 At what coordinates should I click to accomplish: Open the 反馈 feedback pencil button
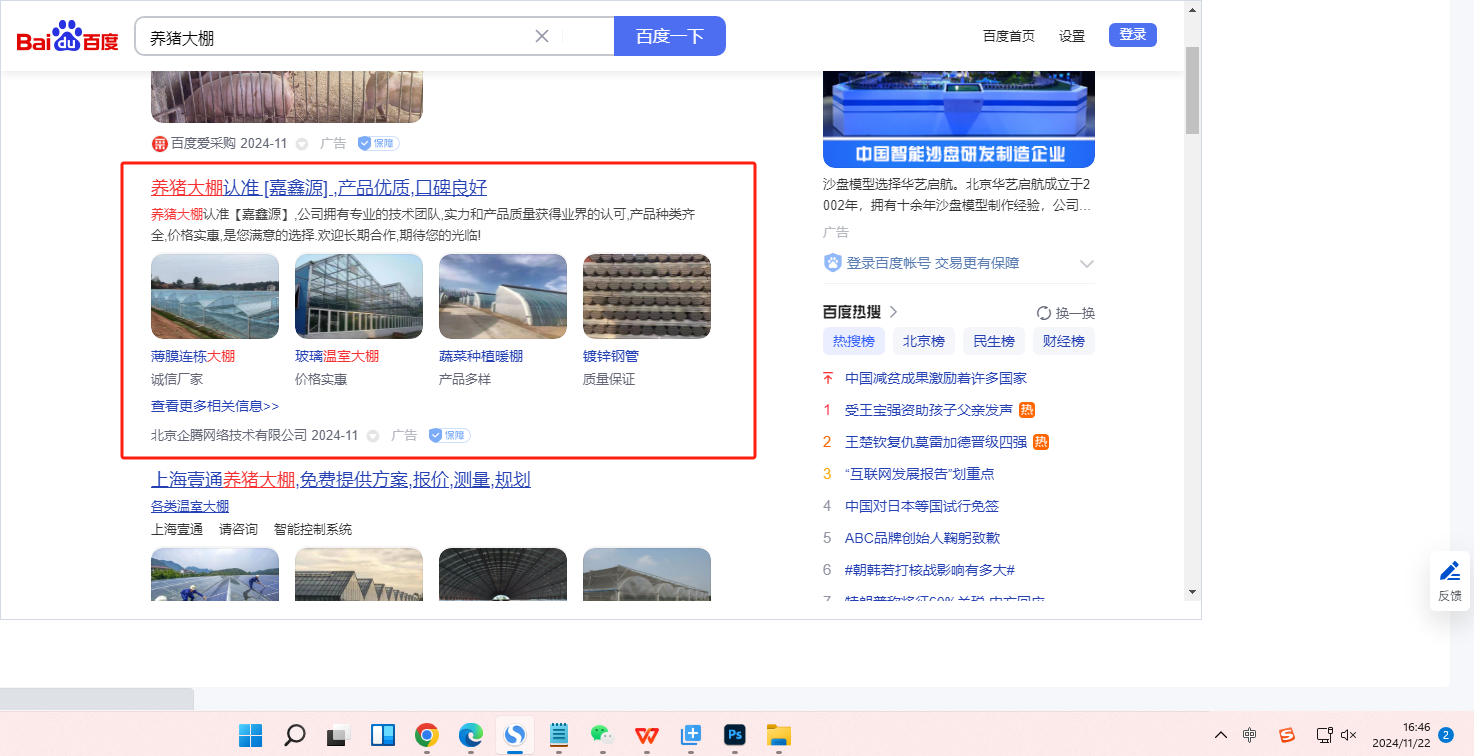[1450, 580]
